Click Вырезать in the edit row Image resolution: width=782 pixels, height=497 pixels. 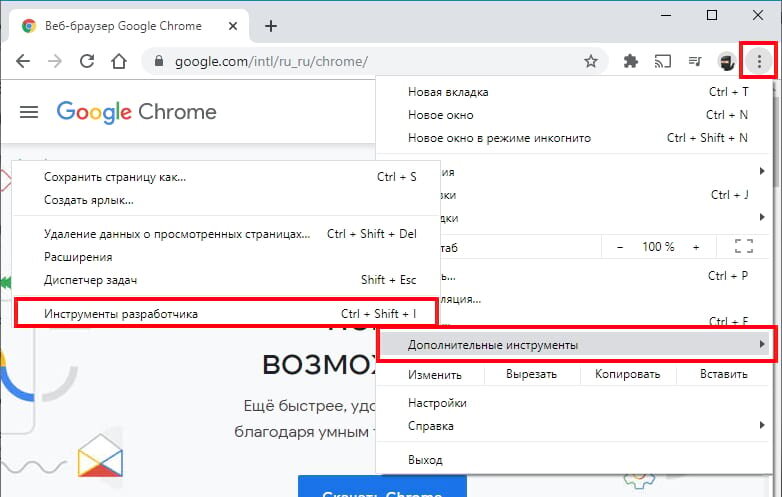tap(531, 374)
